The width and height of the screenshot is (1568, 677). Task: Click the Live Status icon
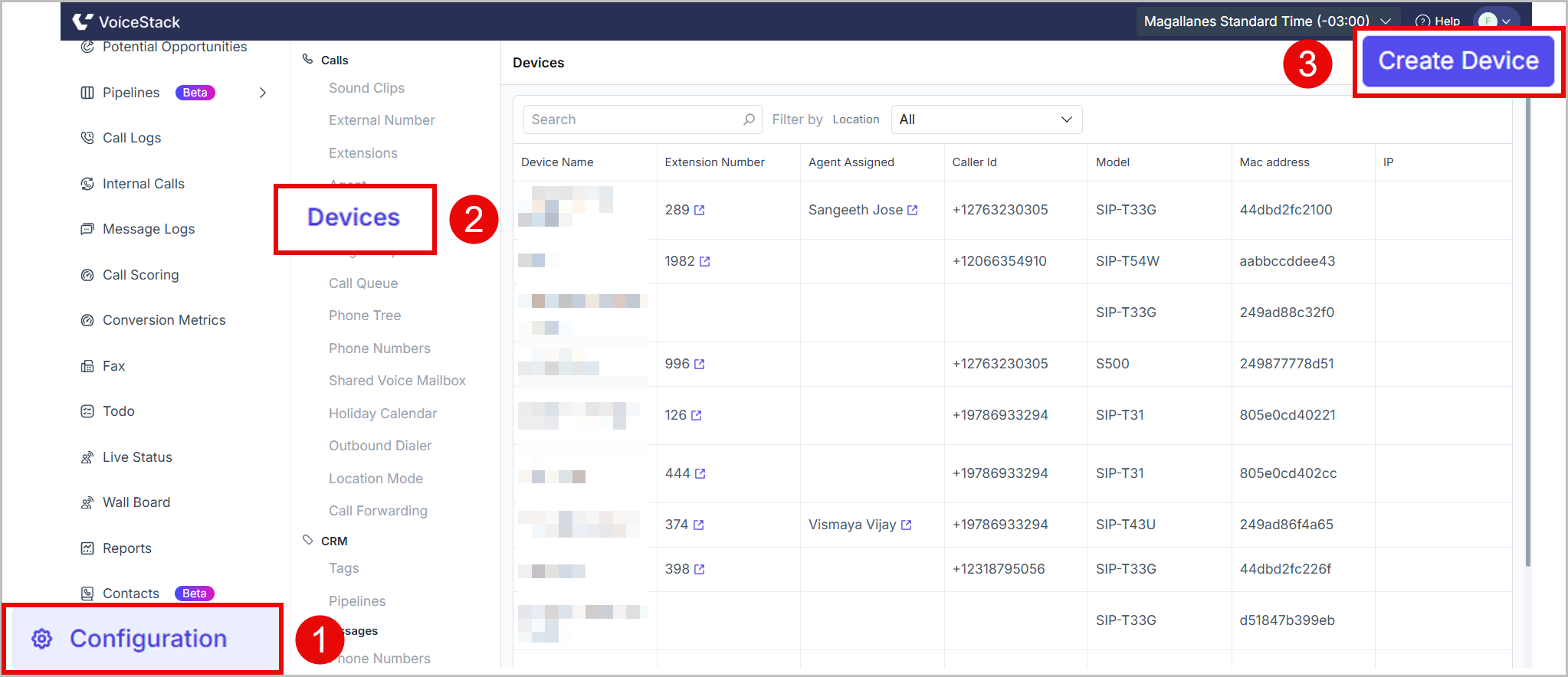point(87,457)
